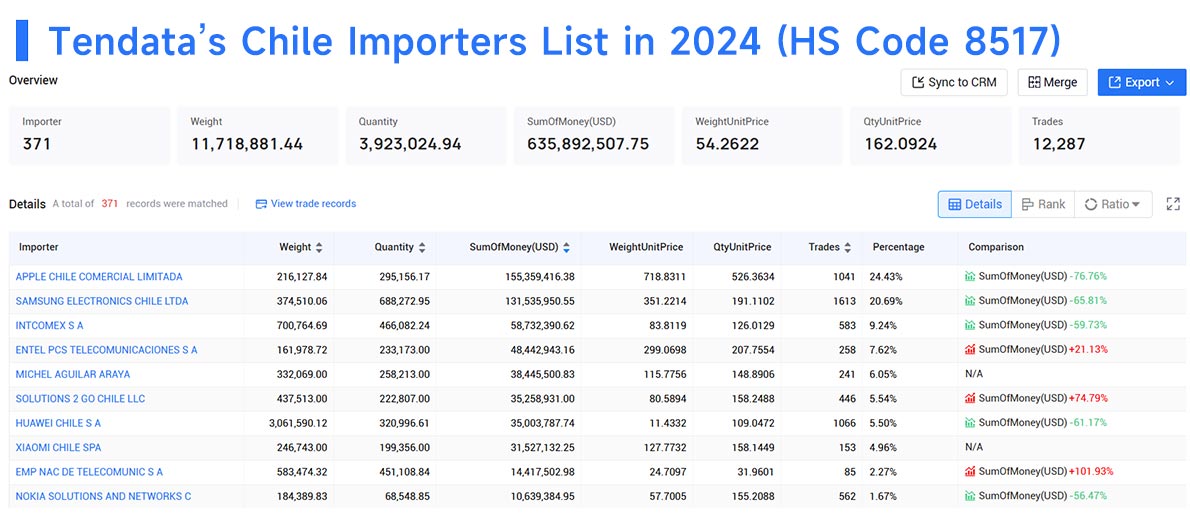Click the fullscreen expand icon
The height and width of the screenshot is (520, 1190).
coord(1173,203)
